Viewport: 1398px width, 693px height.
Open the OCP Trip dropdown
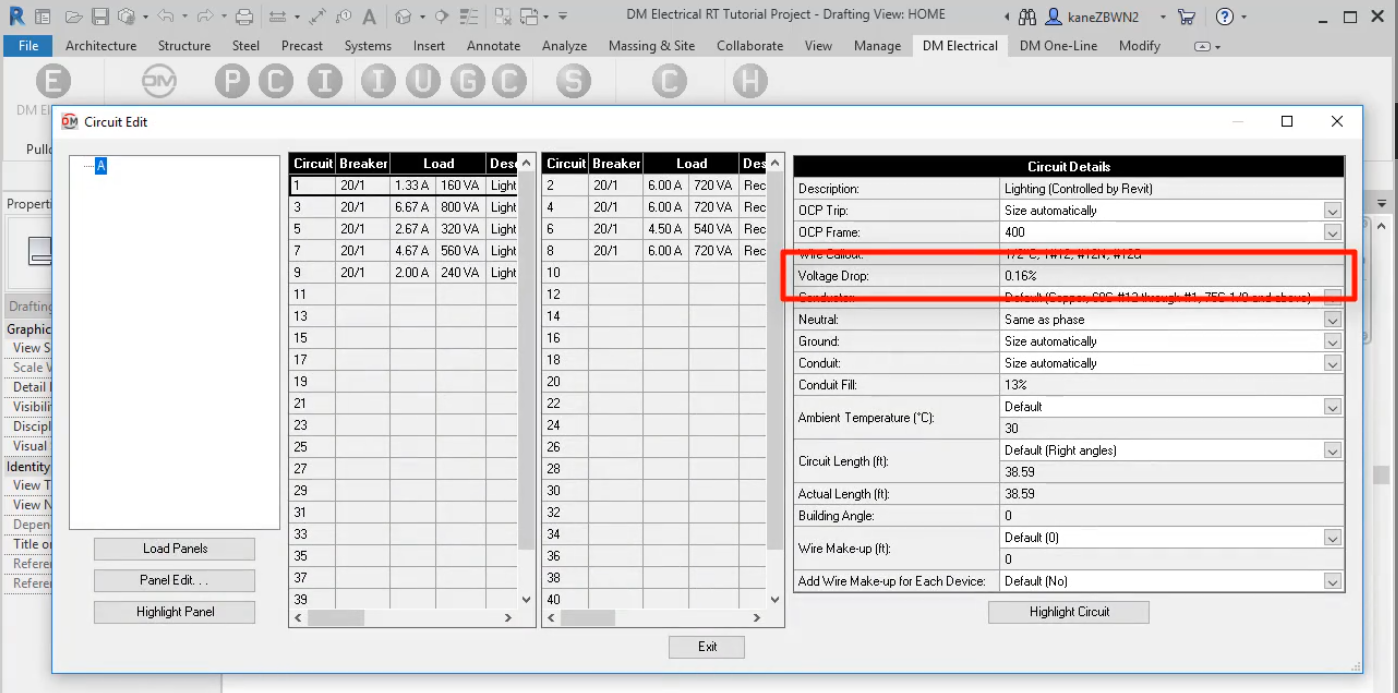(x=1332, y=211)
